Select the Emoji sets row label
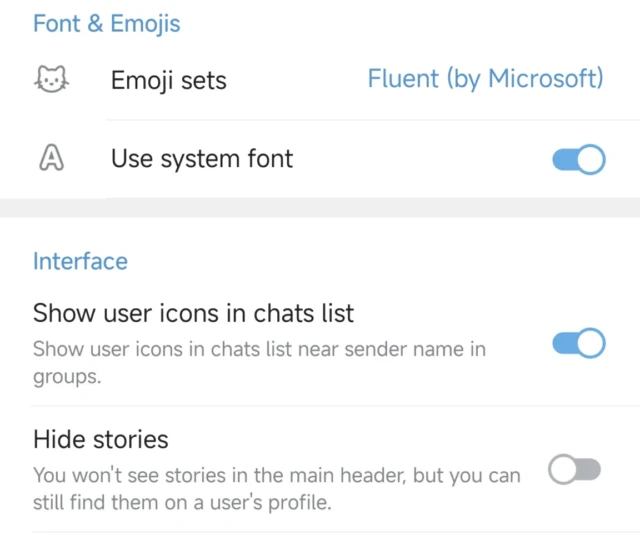The width and height of the screenshot is (640, 560). pos(168,80)
